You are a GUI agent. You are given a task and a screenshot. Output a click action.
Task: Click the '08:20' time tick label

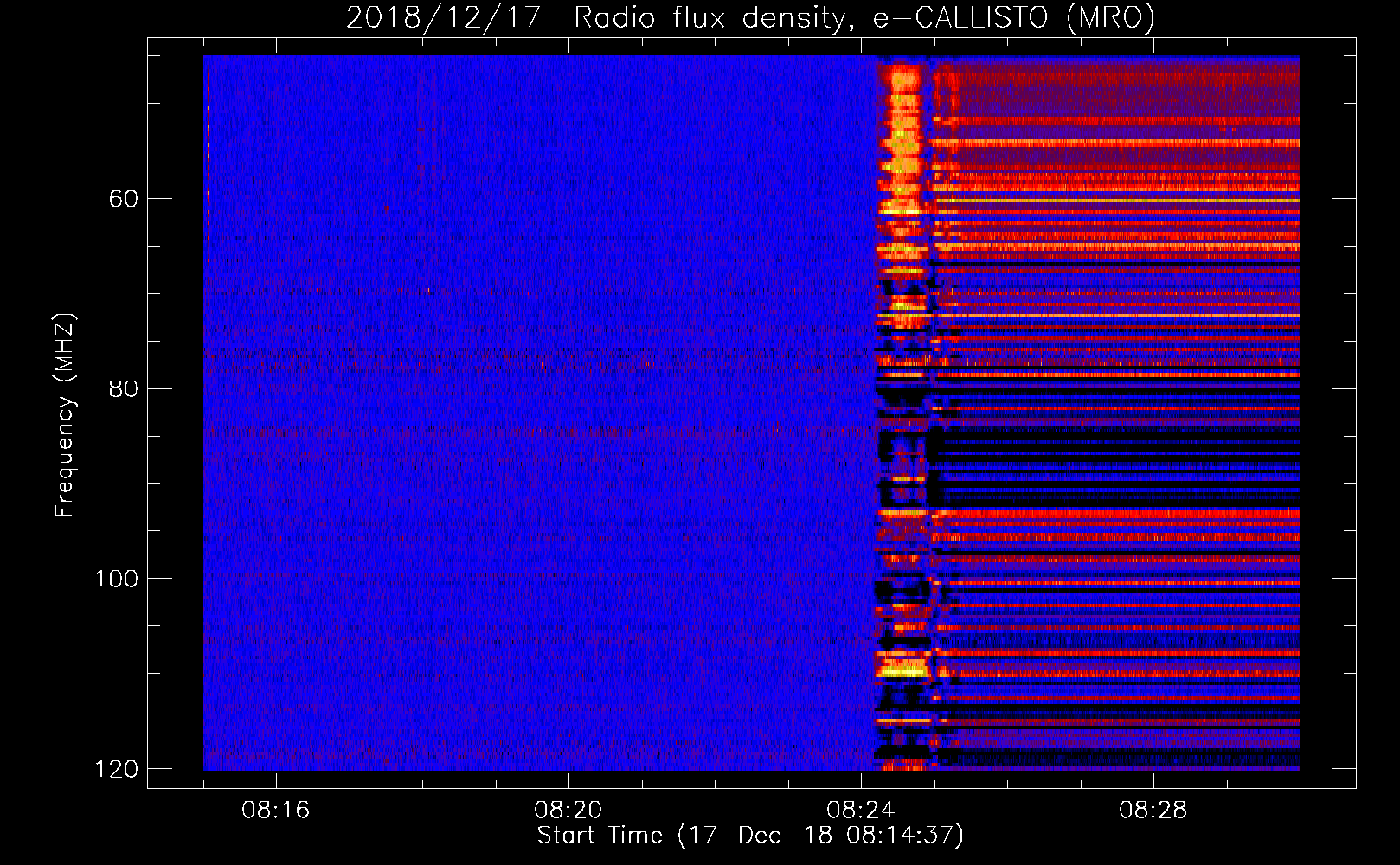tap(568, 811)
